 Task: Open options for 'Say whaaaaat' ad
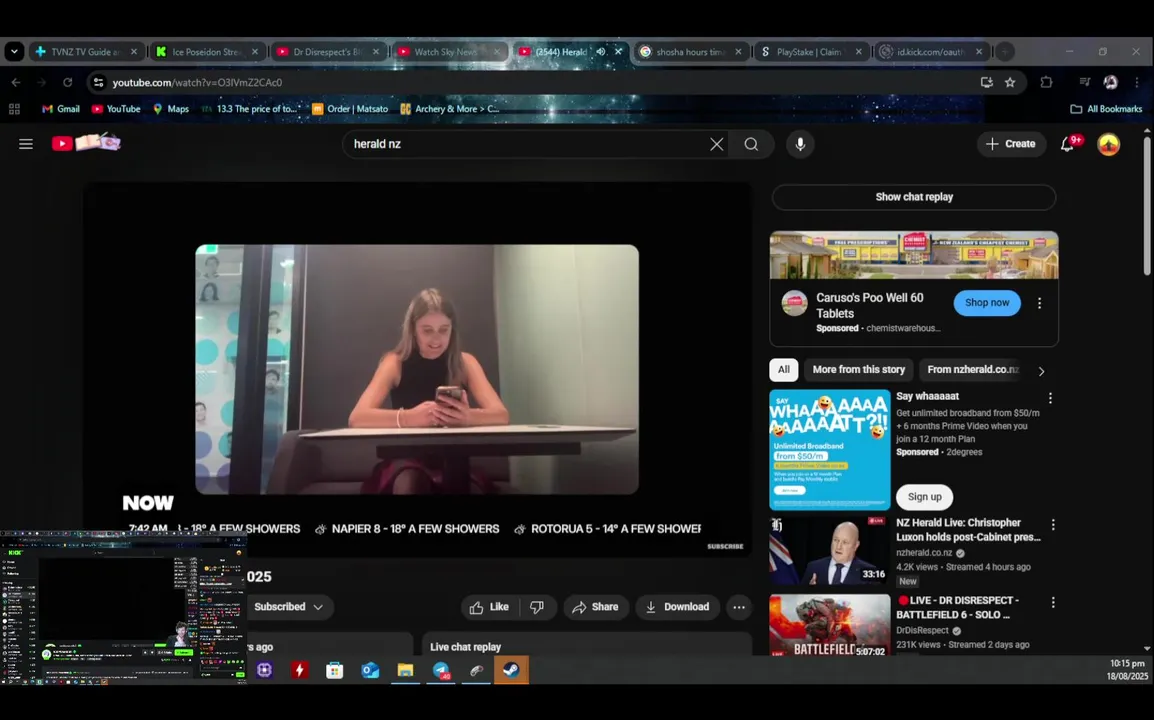(1050, 398)
